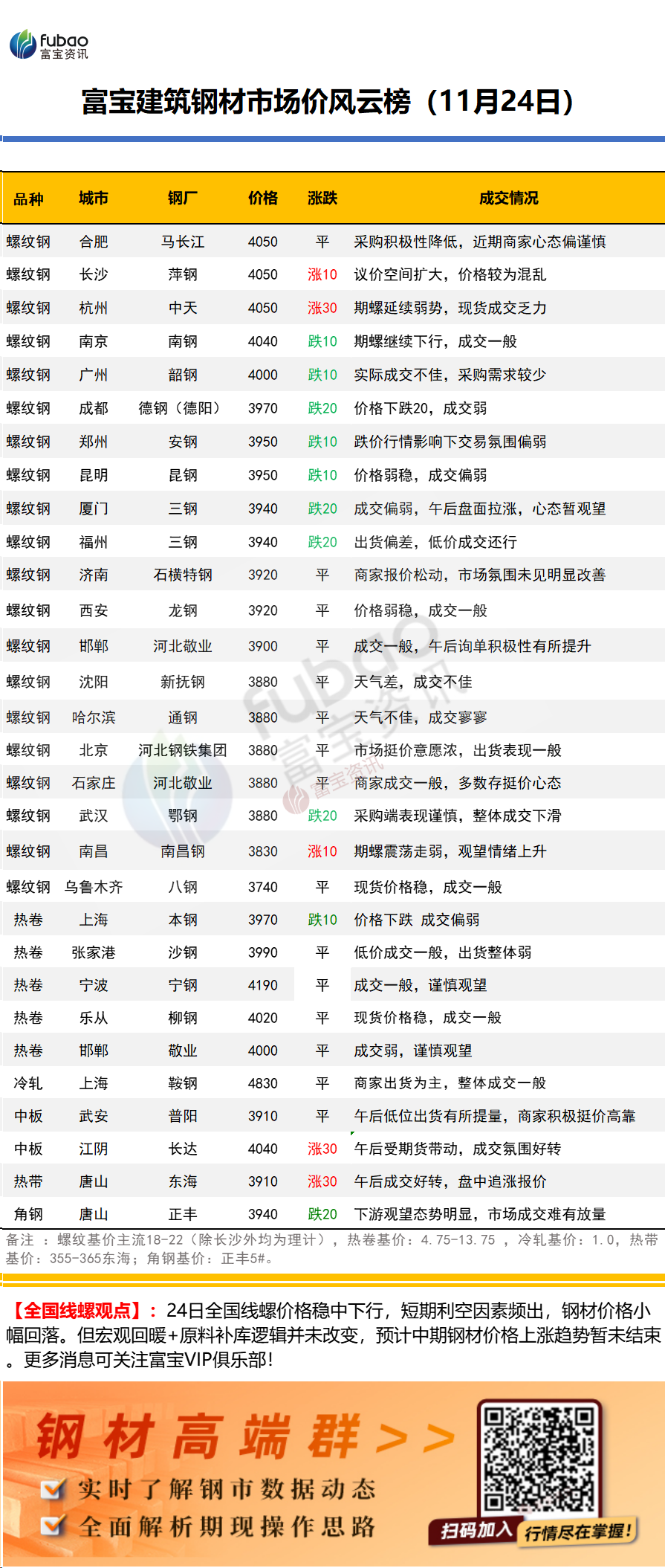Click the 备注 footnote text

pyautogui.click(x=332, y=1248)
